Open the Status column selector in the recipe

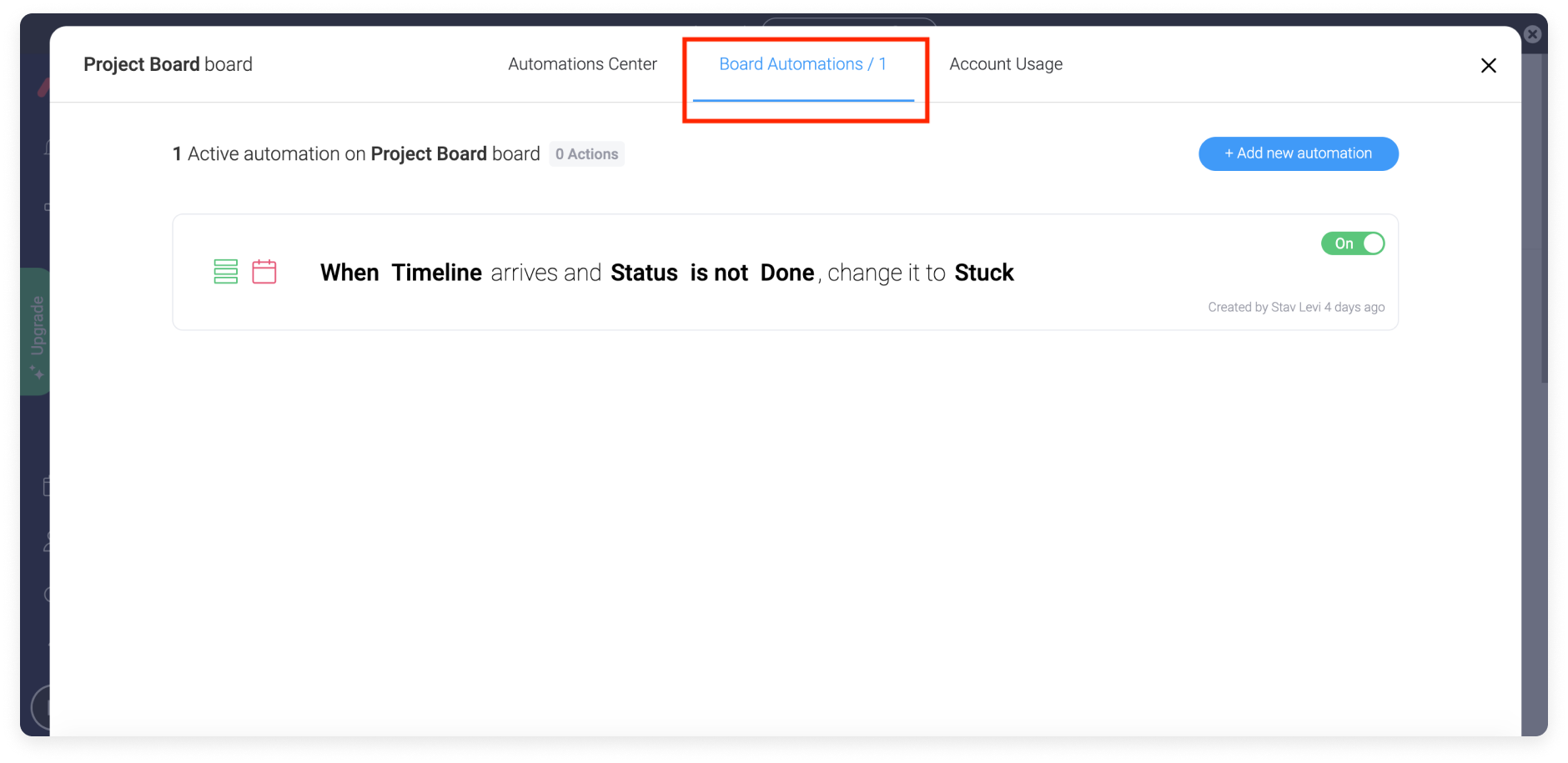[644, 273]
